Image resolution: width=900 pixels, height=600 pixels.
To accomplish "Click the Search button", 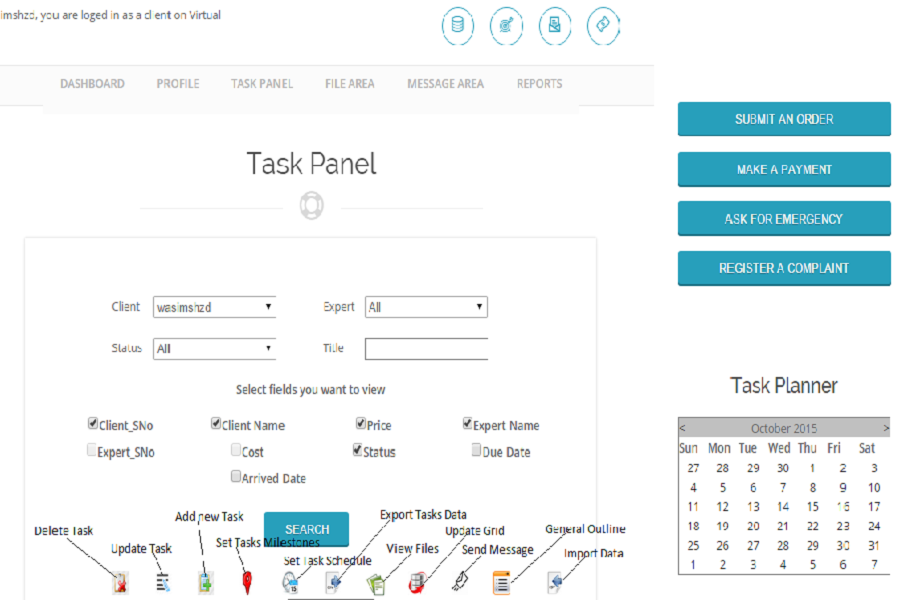I will [306, 529].
